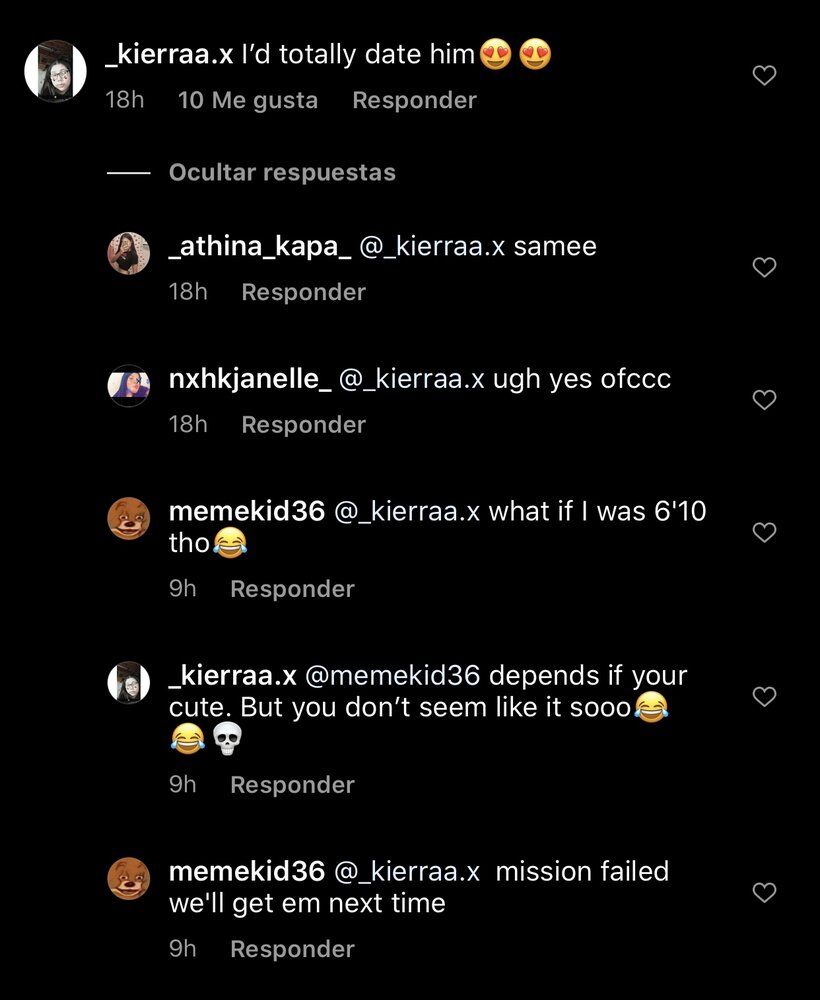820x1000 pixels.
Task: Heart _kierraa.x's 'depends if your cute' reply
Action: pyautogui.click(x=765, y=696)
